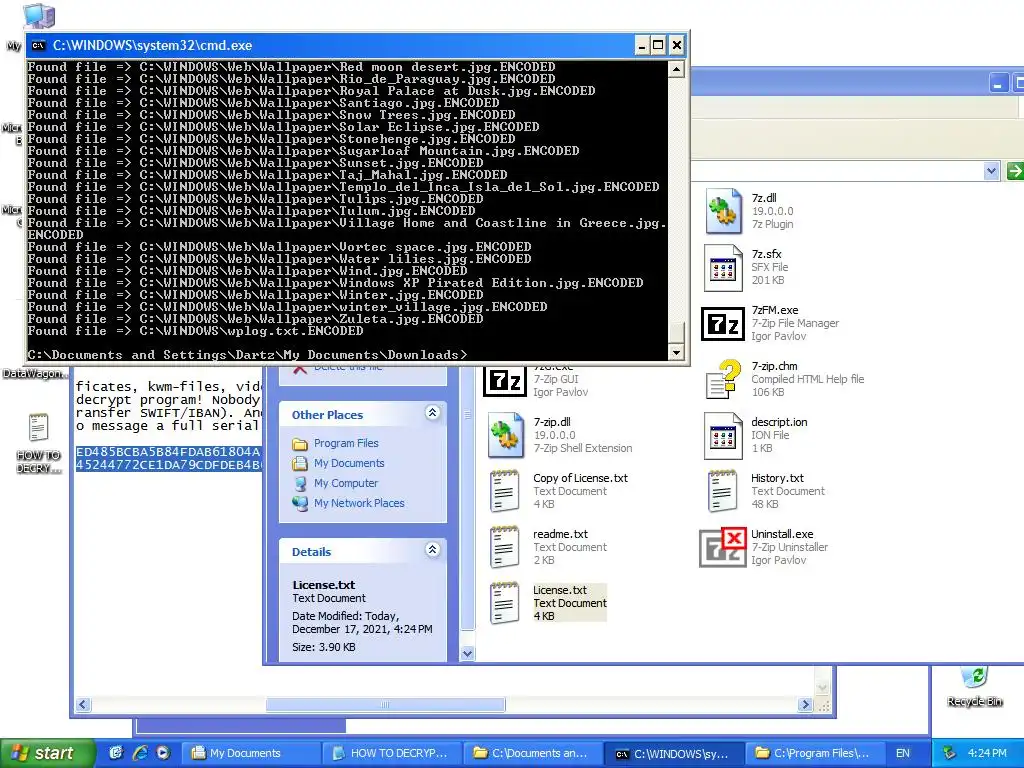The image size is (1024, 768).
Task: Click the License.txt file name label
Action: click(560, 590)
